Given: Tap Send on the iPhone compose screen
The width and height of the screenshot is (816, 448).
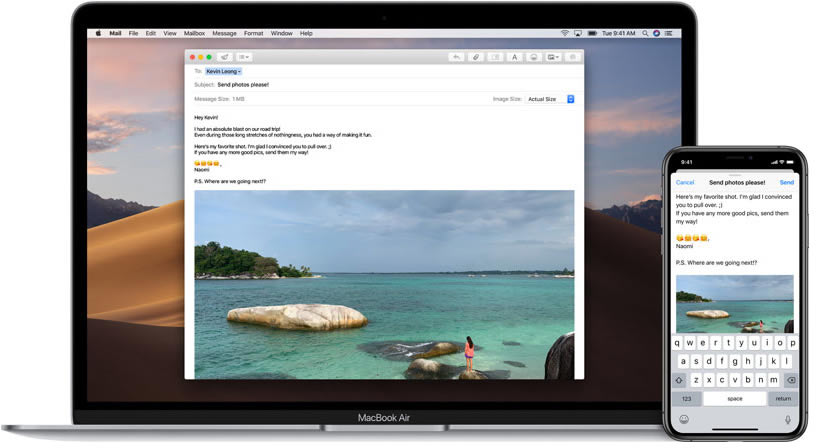Looking at the screenshot, I should 787,182.
